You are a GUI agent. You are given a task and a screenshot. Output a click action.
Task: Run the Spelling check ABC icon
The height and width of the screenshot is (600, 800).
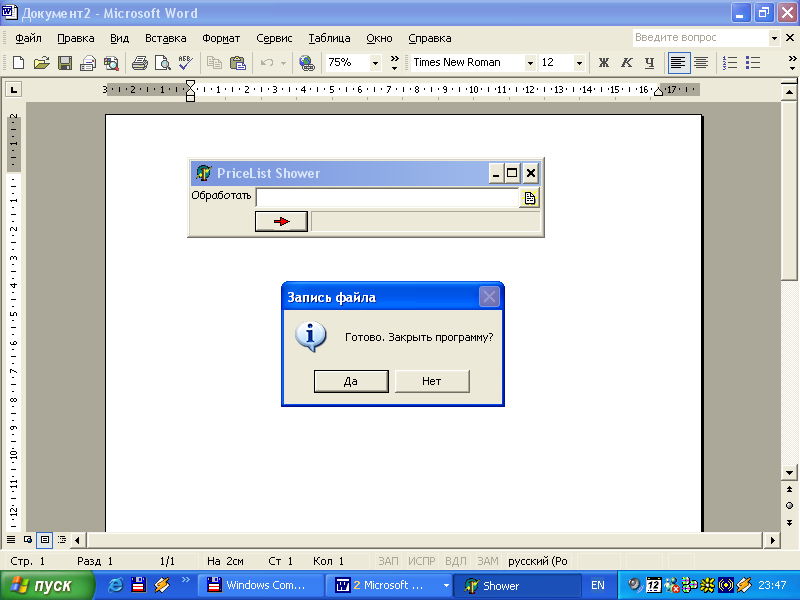pos(186,63)
